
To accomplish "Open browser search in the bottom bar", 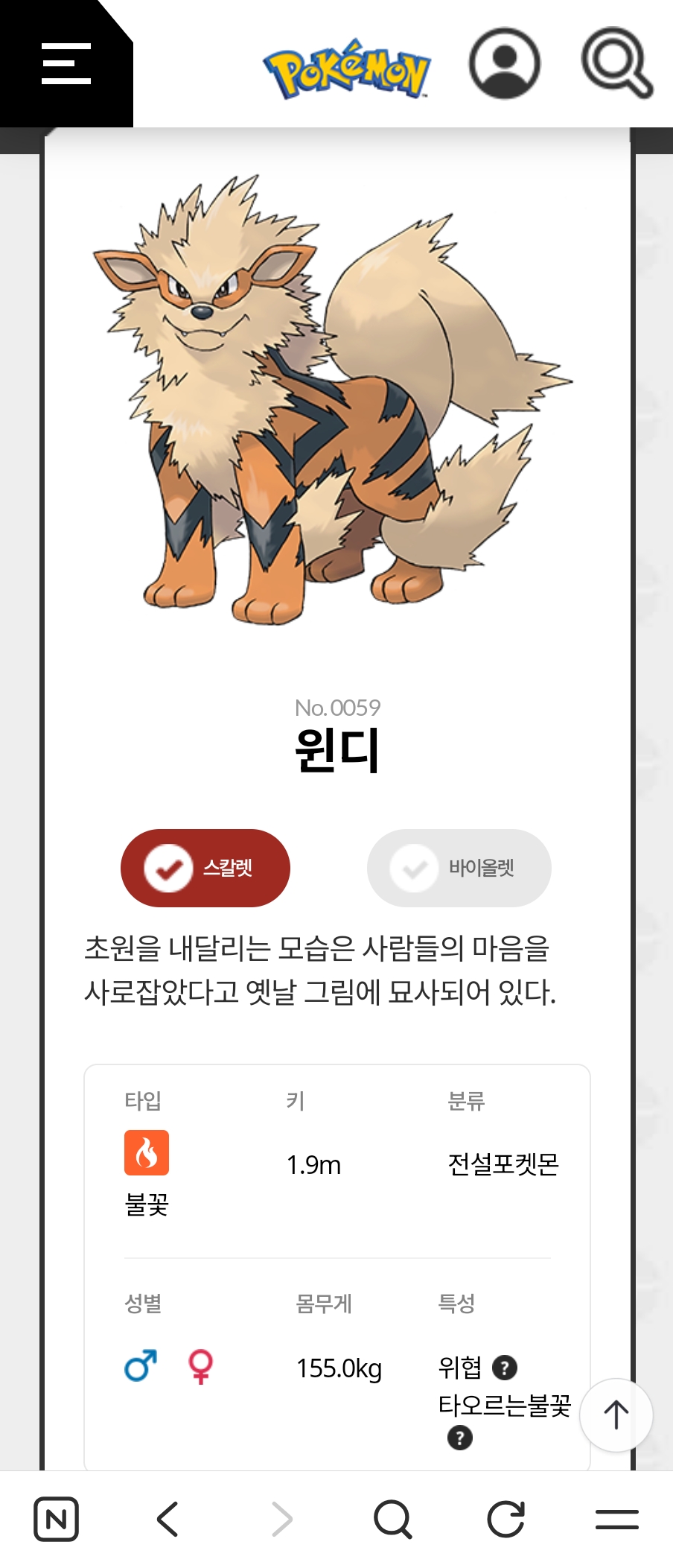I will point(393,1519).
